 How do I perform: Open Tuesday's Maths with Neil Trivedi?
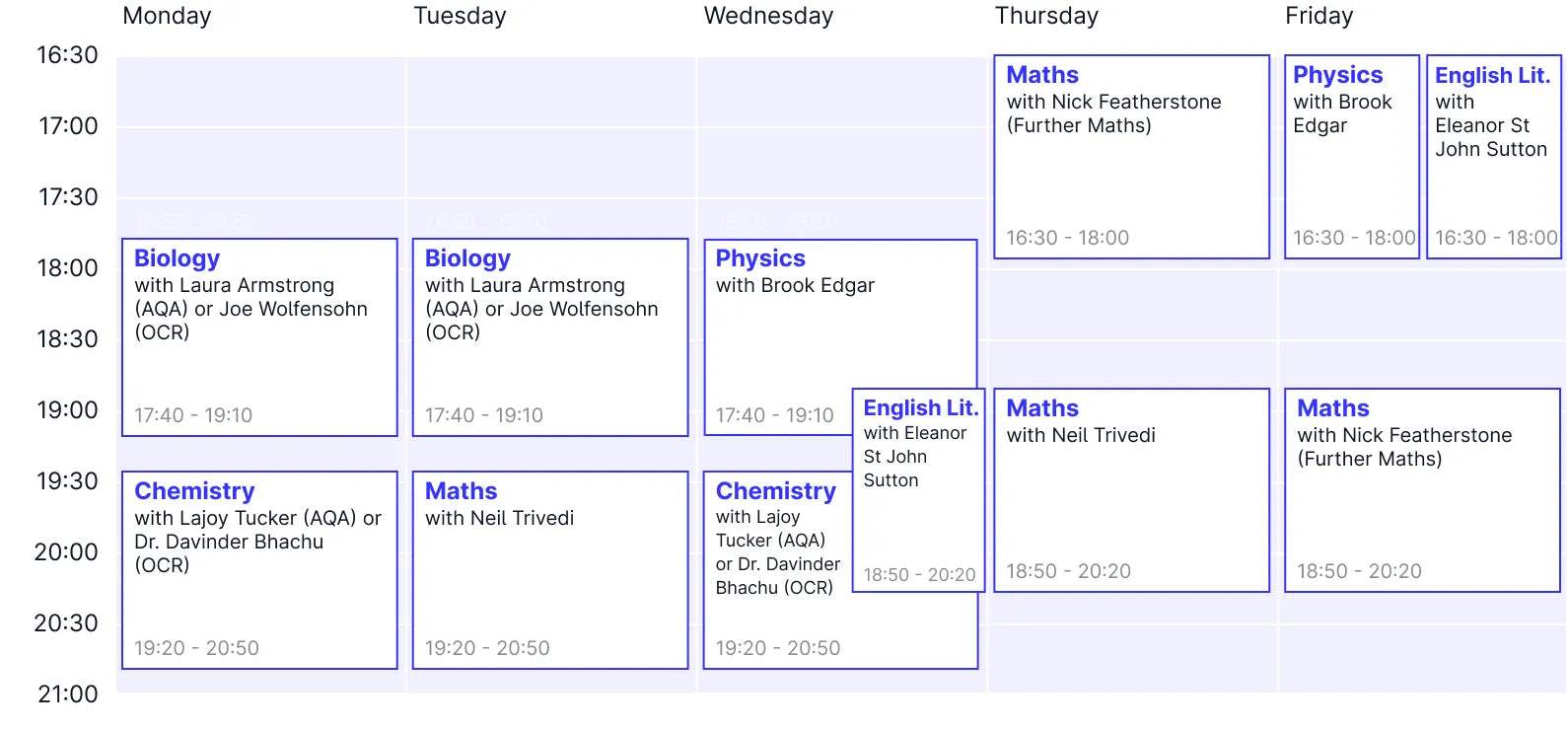pos(549,570)
